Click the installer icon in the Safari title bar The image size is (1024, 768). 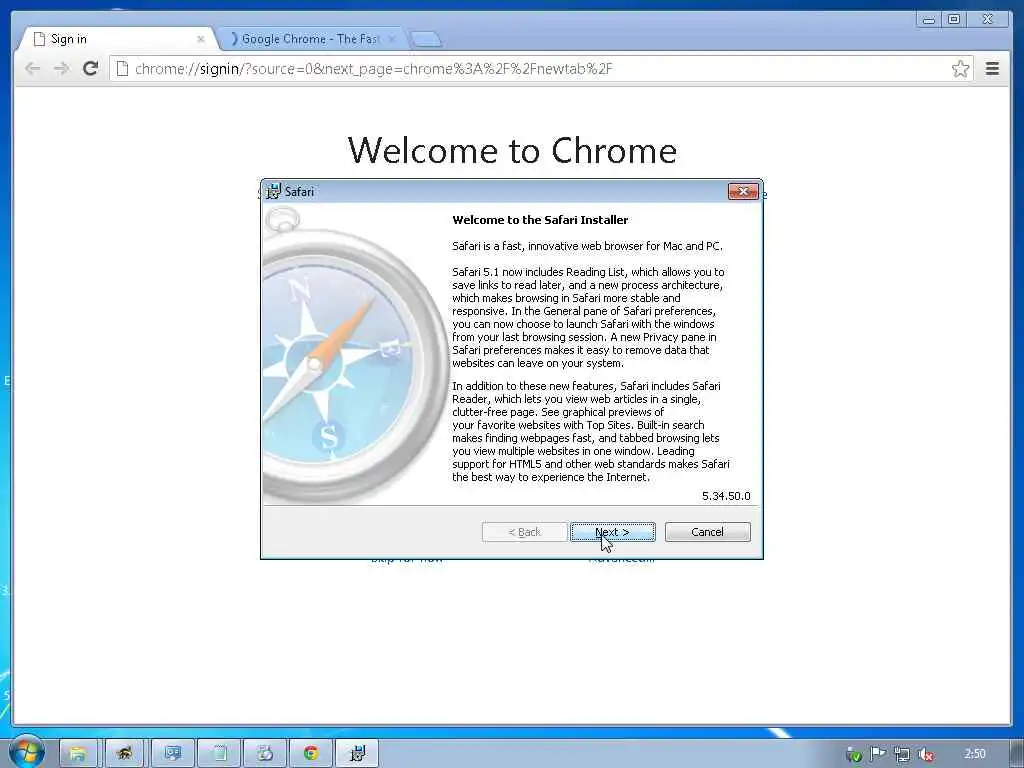[274, 191]
